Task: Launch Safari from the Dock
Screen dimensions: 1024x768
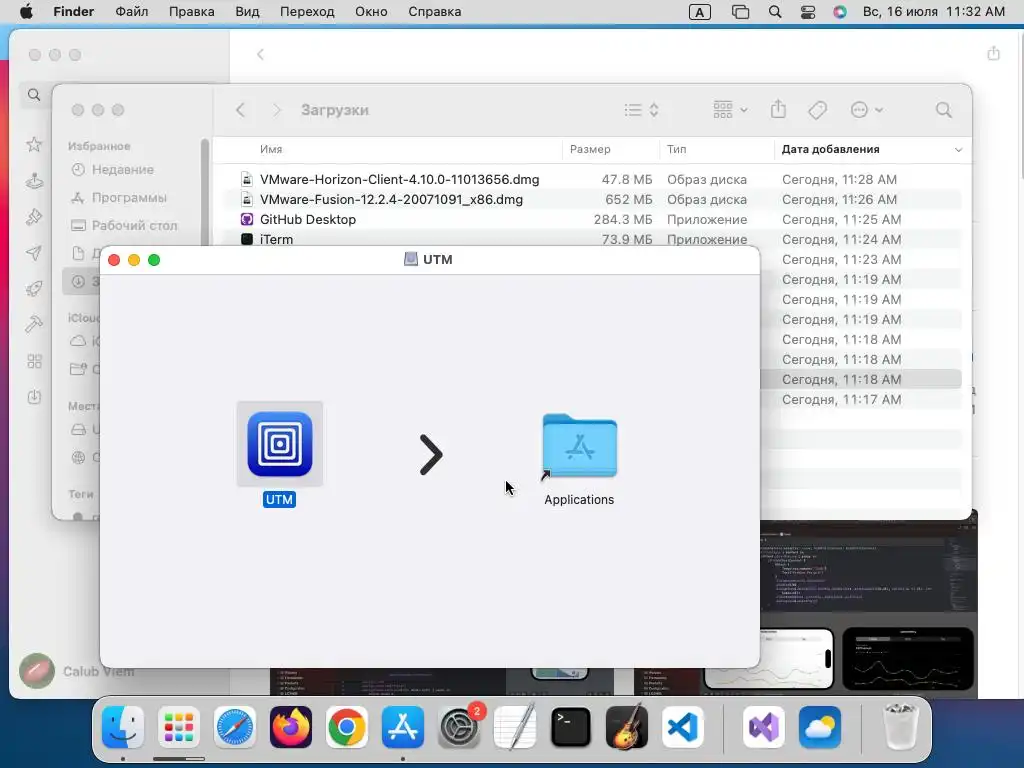Action: tap(234, 727)
